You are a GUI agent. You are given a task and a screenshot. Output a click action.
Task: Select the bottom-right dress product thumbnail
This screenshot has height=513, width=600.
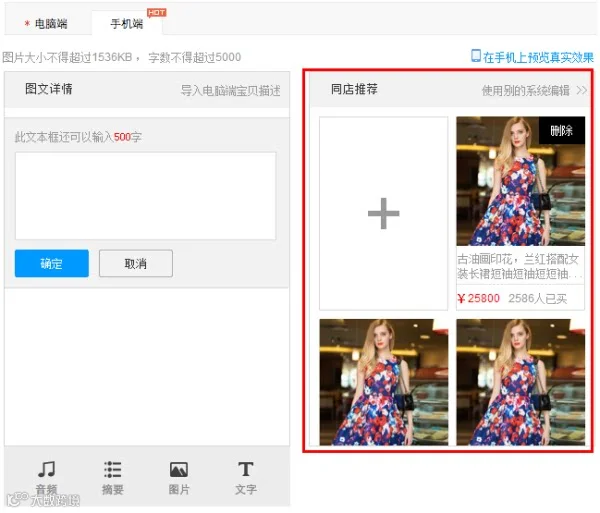520,382
